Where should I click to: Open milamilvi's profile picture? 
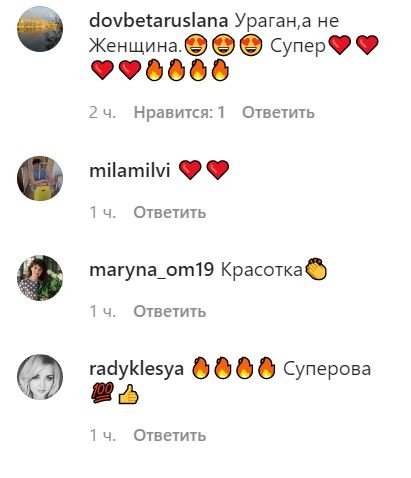click(40, 178)
